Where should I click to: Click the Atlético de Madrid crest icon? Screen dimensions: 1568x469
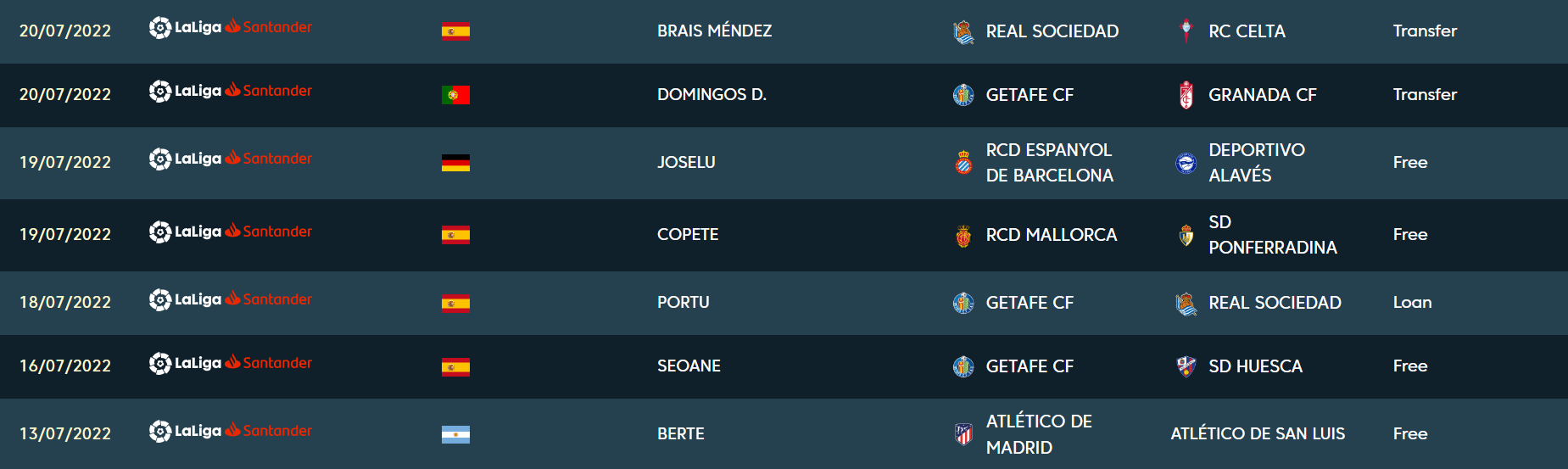(963, 433)
